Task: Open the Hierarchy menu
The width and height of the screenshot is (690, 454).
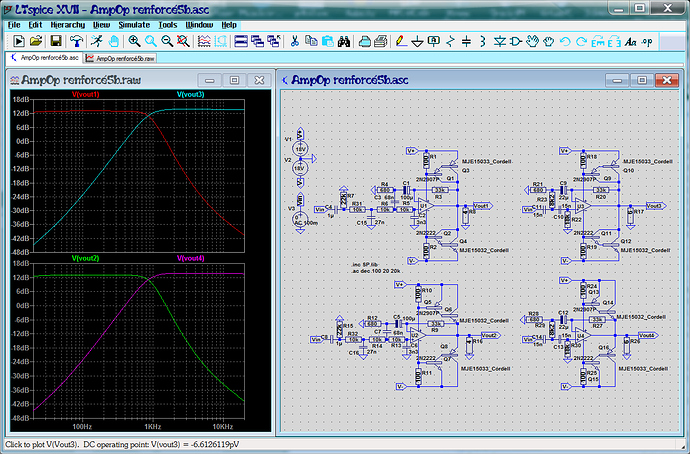Action: click(67, 25)
